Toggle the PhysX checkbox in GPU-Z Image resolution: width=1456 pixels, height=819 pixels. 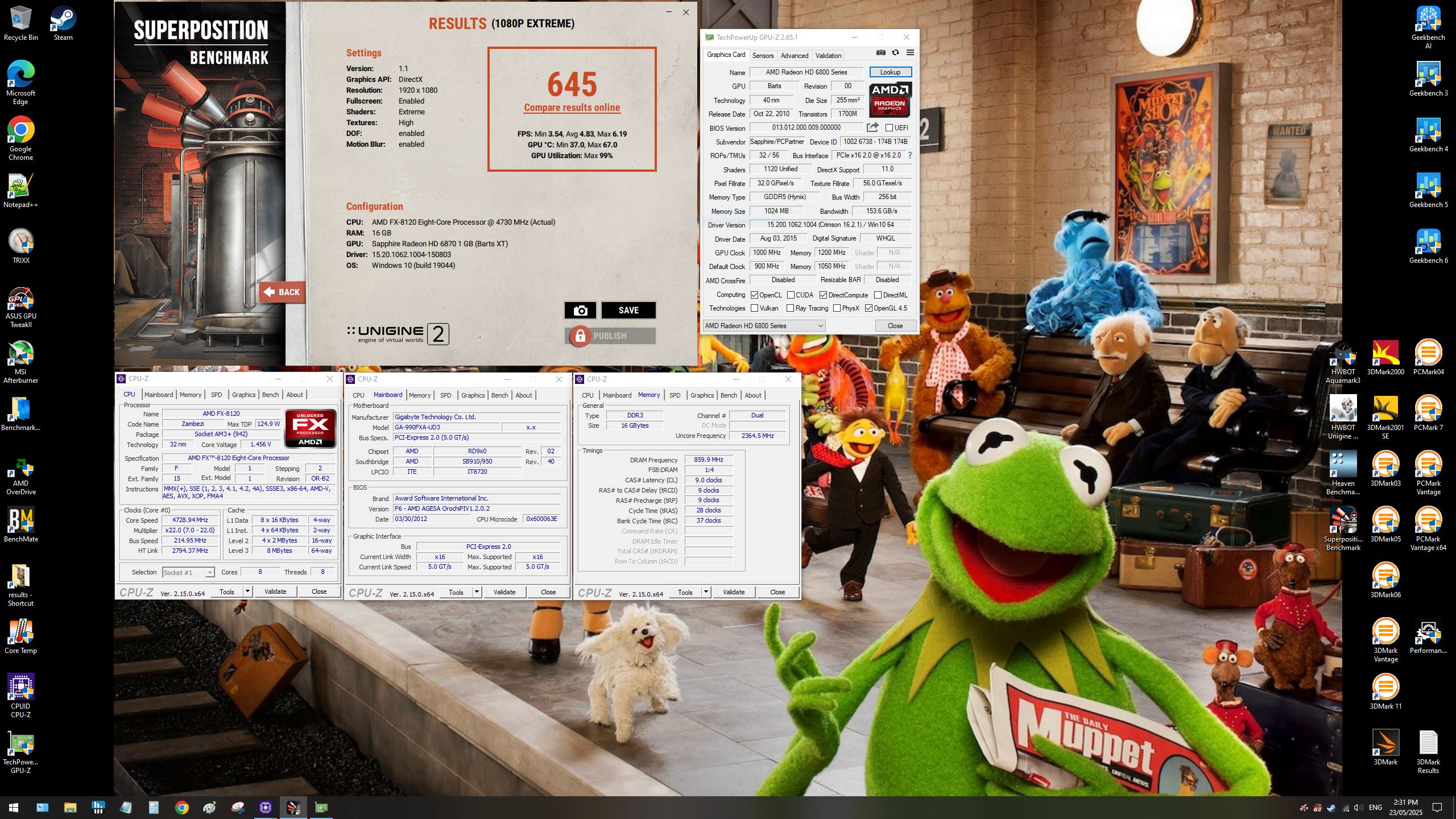tap(837, 308)
